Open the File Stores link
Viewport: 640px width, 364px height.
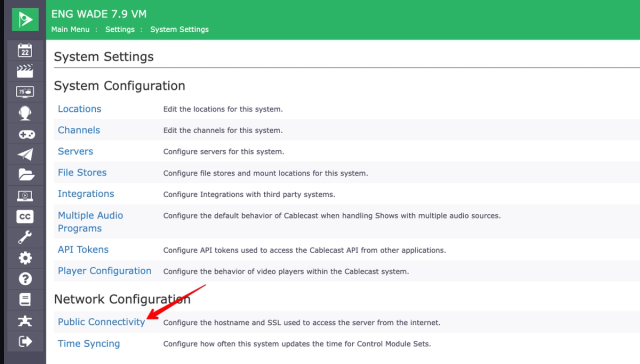(82, 173)
